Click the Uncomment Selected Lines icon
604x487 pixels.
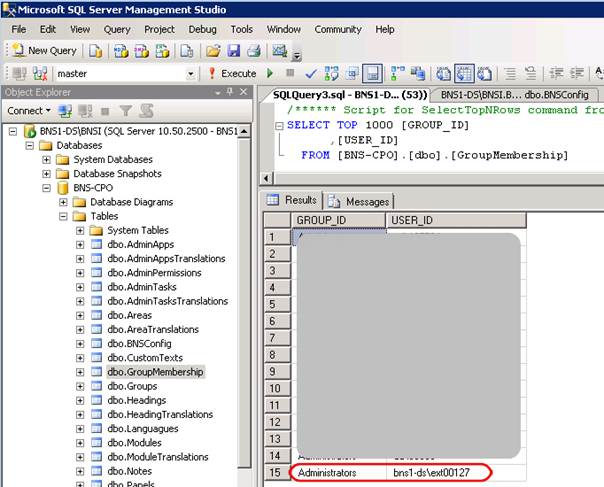coord(530,73)
